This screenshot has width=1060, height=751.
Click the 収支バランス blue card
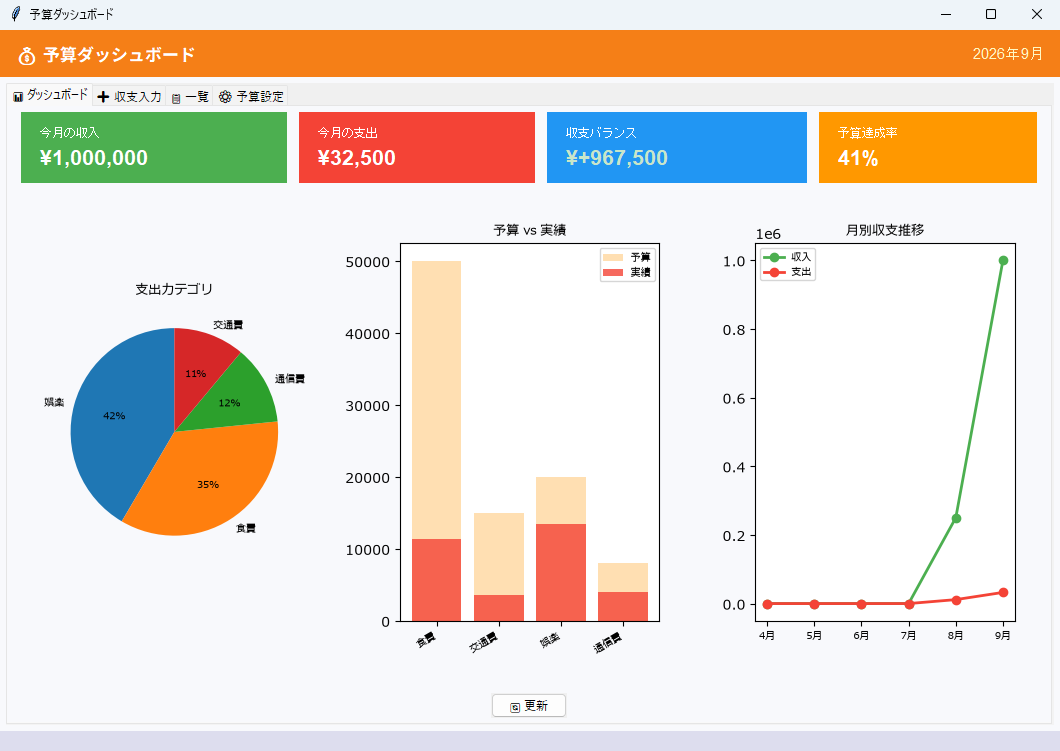point(677,147)
